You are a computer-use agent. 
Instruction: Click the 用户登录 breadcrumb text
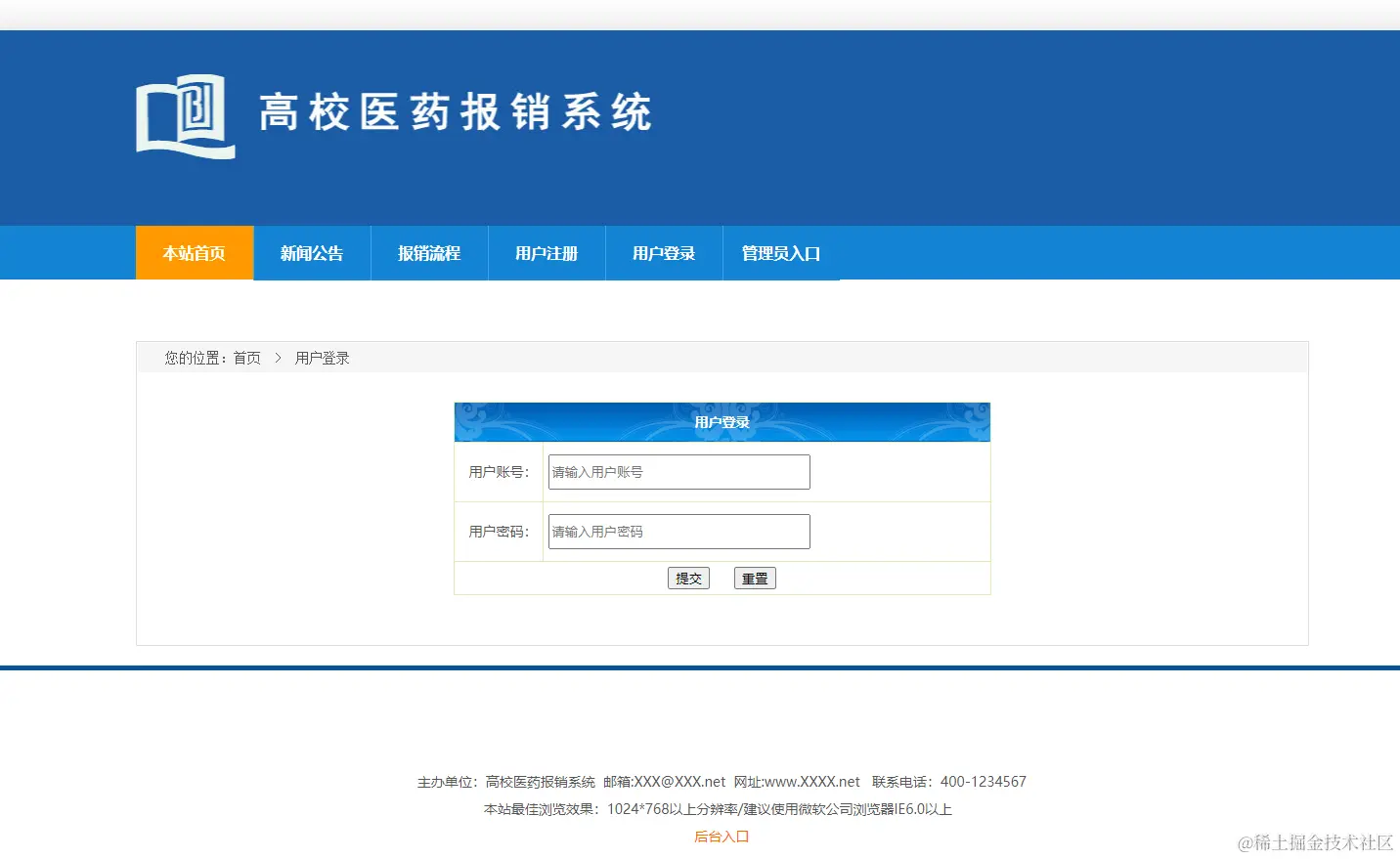click(x=322, y=358)
